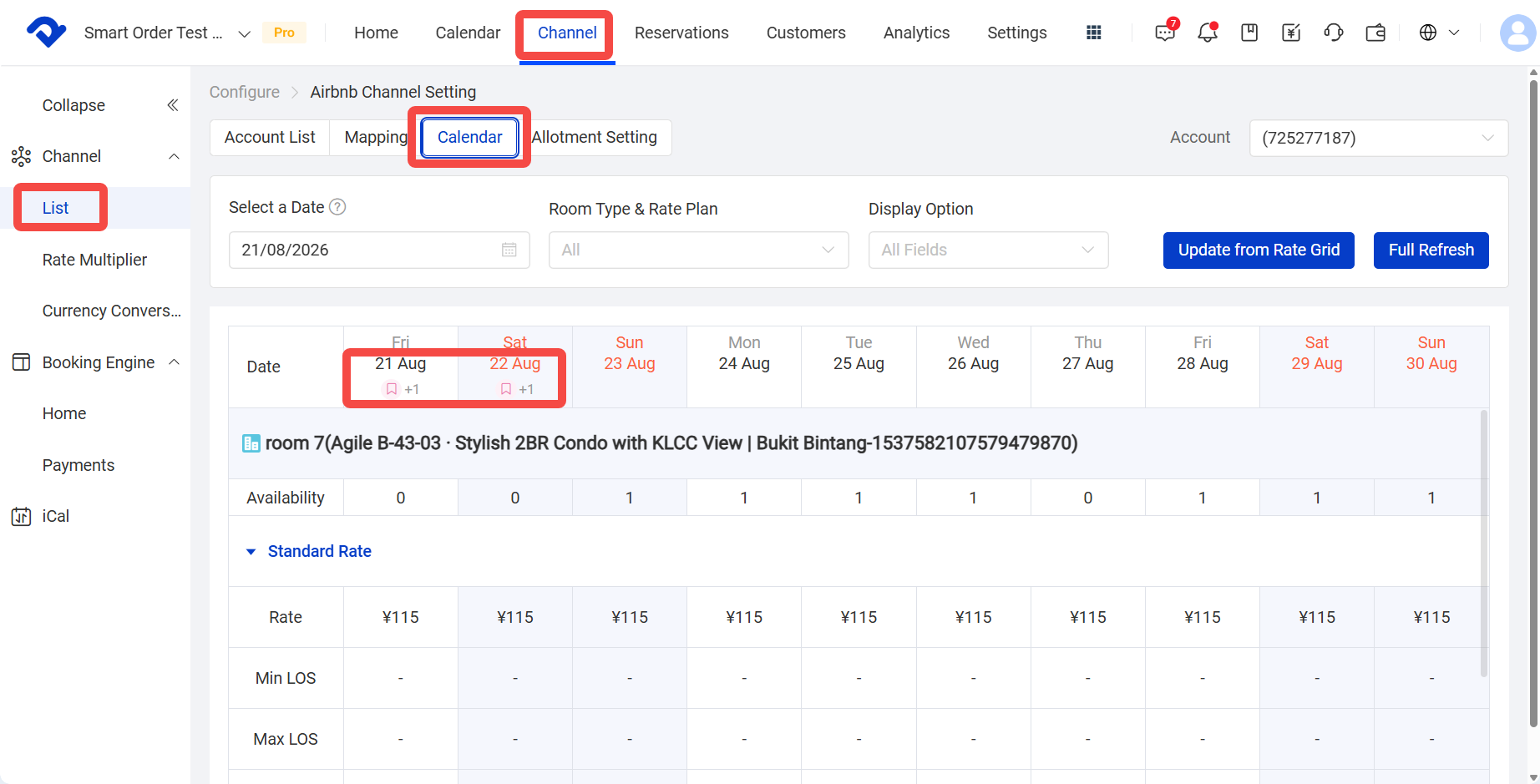Open Rate Multiplier in sidebar

coord(94,260)
